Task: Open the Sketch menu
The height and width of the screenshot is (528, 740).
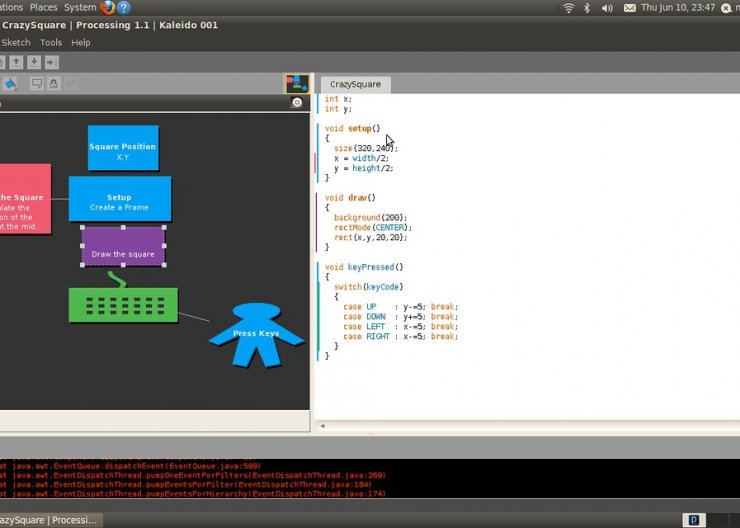Action: [16, 42]
